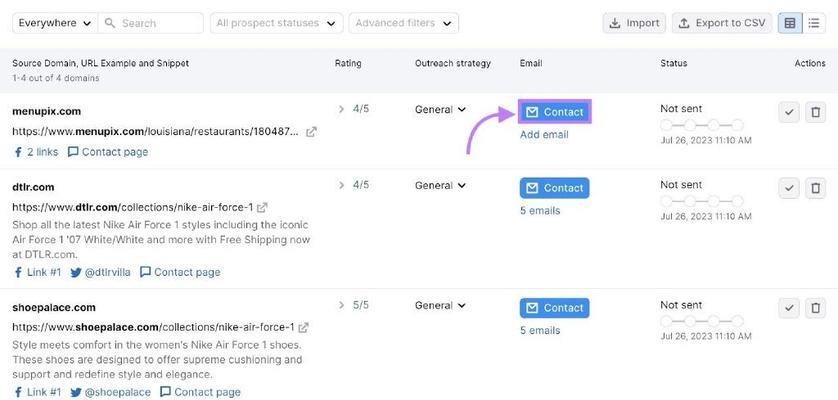Click dtlr.com status progress tracker
The height and width of the screenshot is (400, 838).
[702, 201]
